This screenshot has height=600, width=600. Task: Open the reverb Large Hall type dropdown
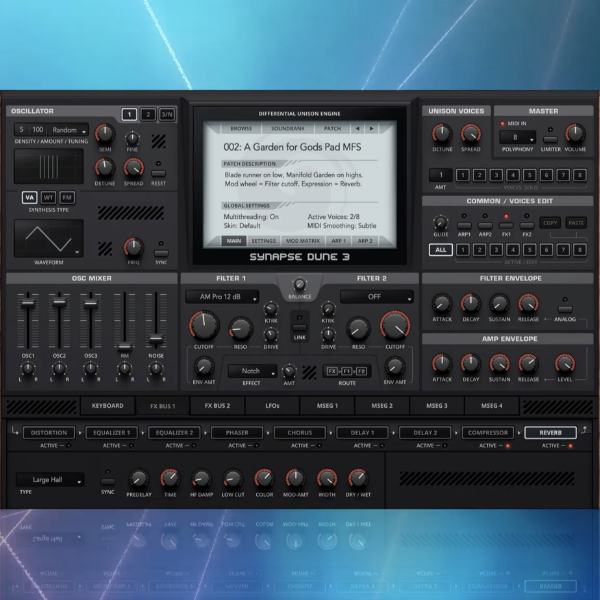click(50, 480)
